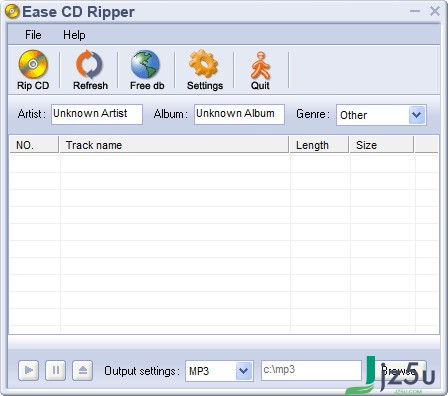
Task: Close the Ease CD Ripper window
Action: point(435,11)
